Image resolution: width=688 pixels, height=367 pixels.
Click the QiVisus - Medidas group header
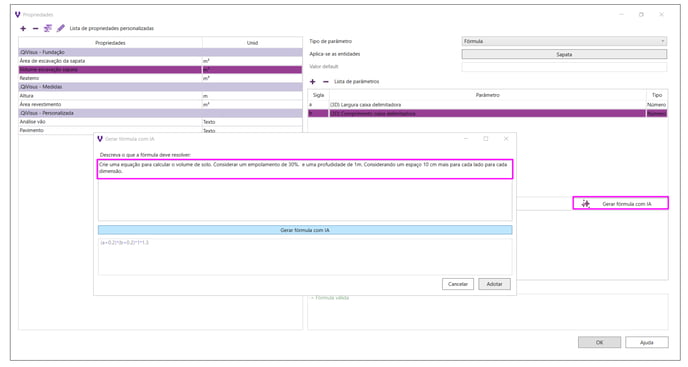coord(160,87)
